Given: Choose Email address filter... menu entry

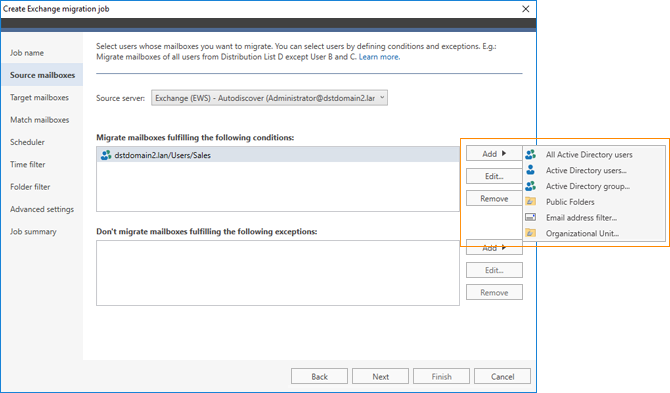Looking at the screenshot, I should point(594,217).
